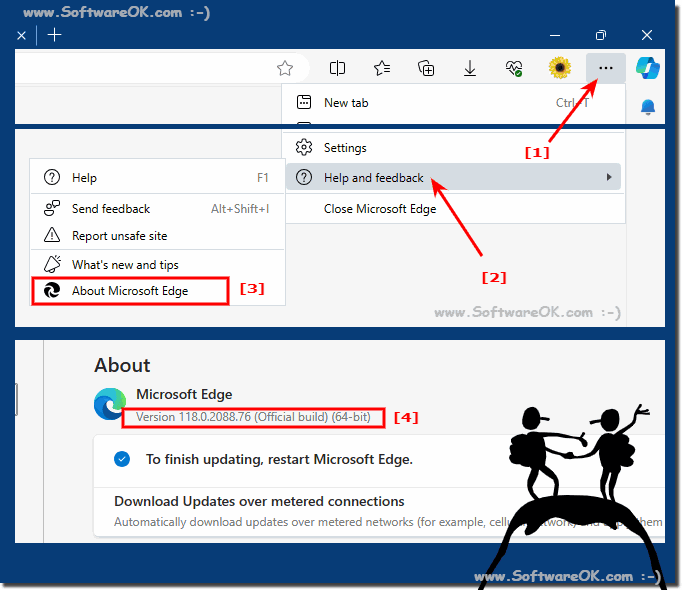
Task: Click the megaphone What's new icon
Action: point(53,264)
